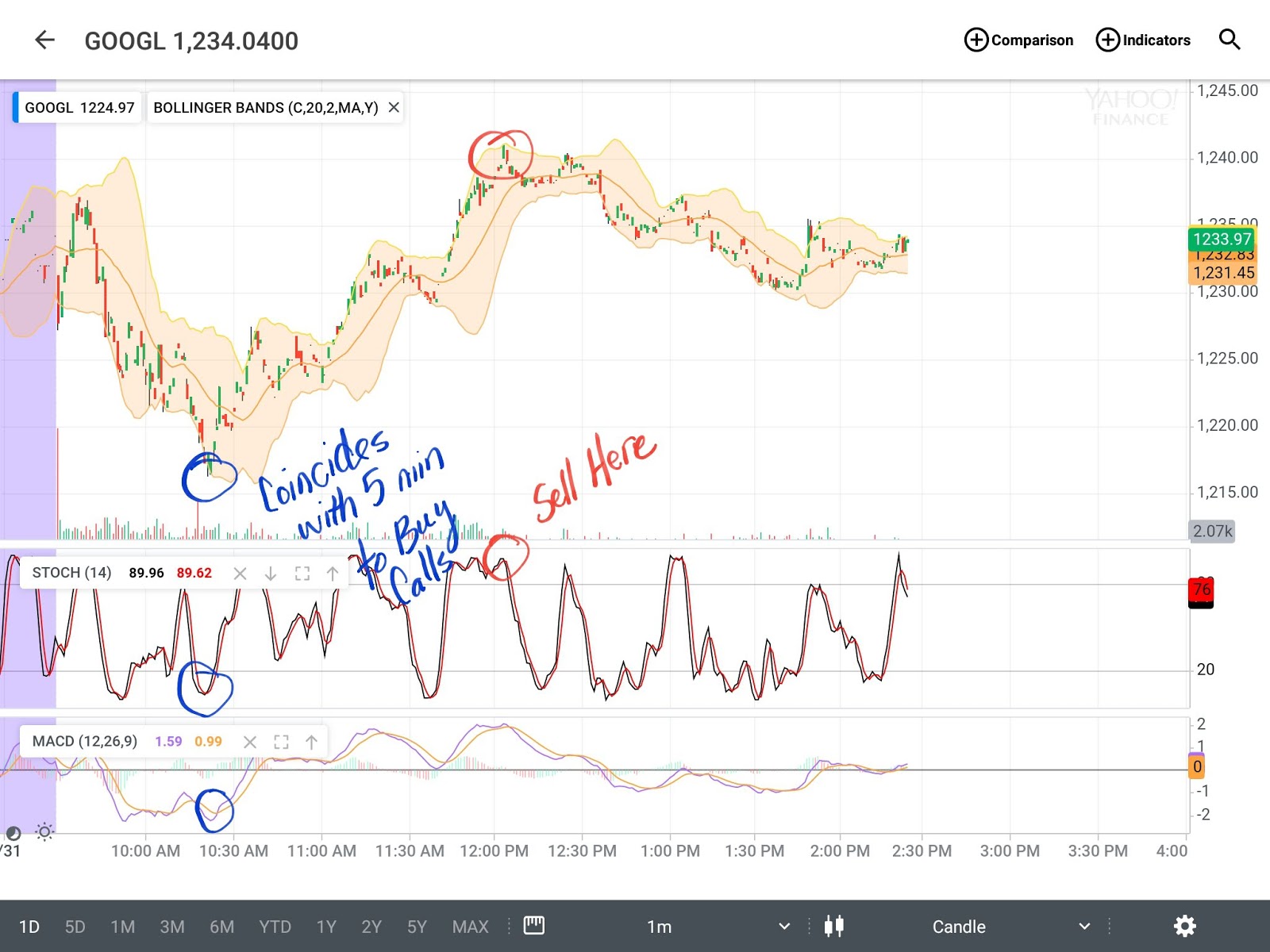This screenshot has height=952, width=1270.
Task: Select the 1D range
Action: point(29,927)
